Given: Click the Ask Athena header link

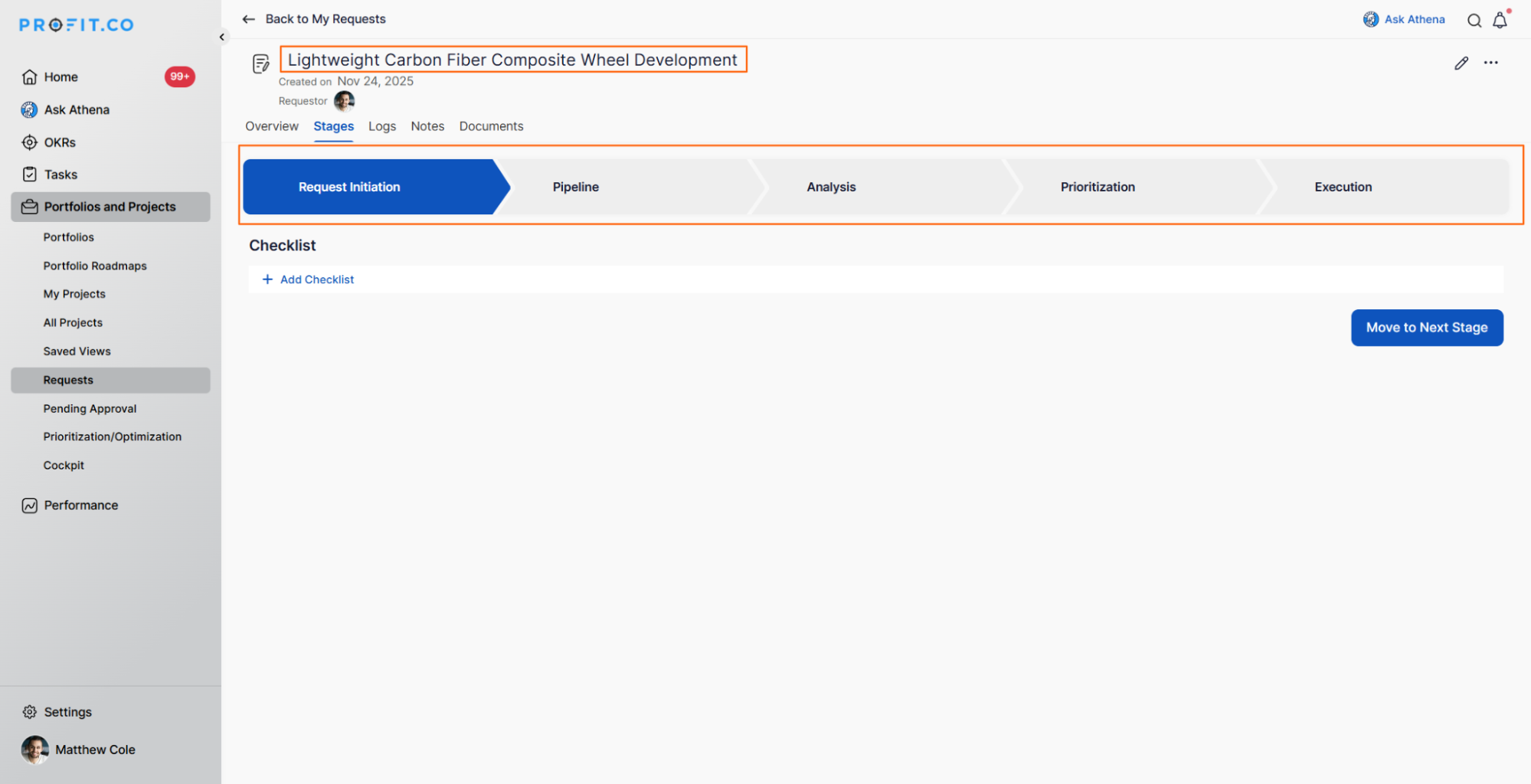Looking at the screenshot, I should pos(1415,19).
